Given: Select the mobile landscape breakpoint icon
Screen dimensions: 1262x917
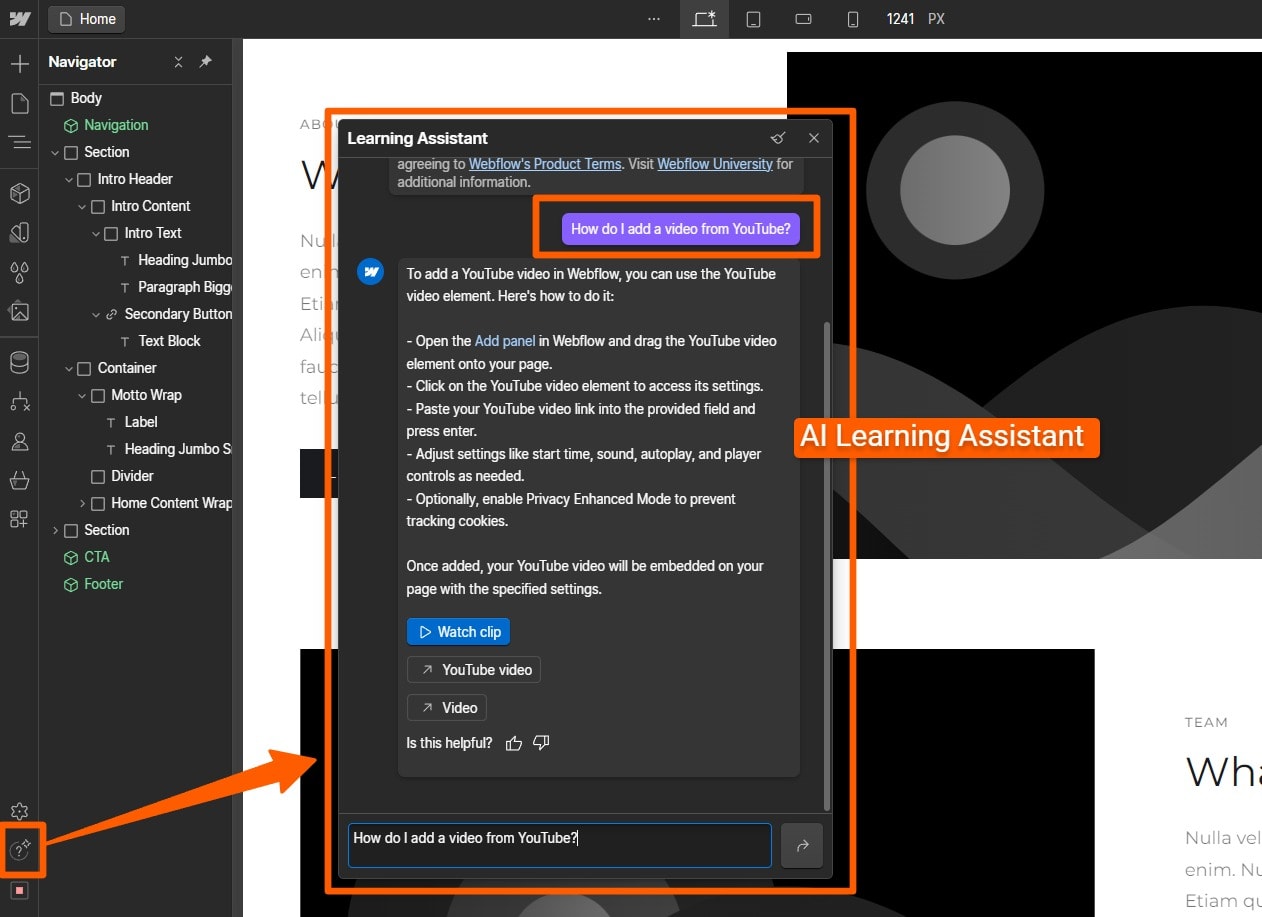Looking at the screenshot, I should [803, 19].
